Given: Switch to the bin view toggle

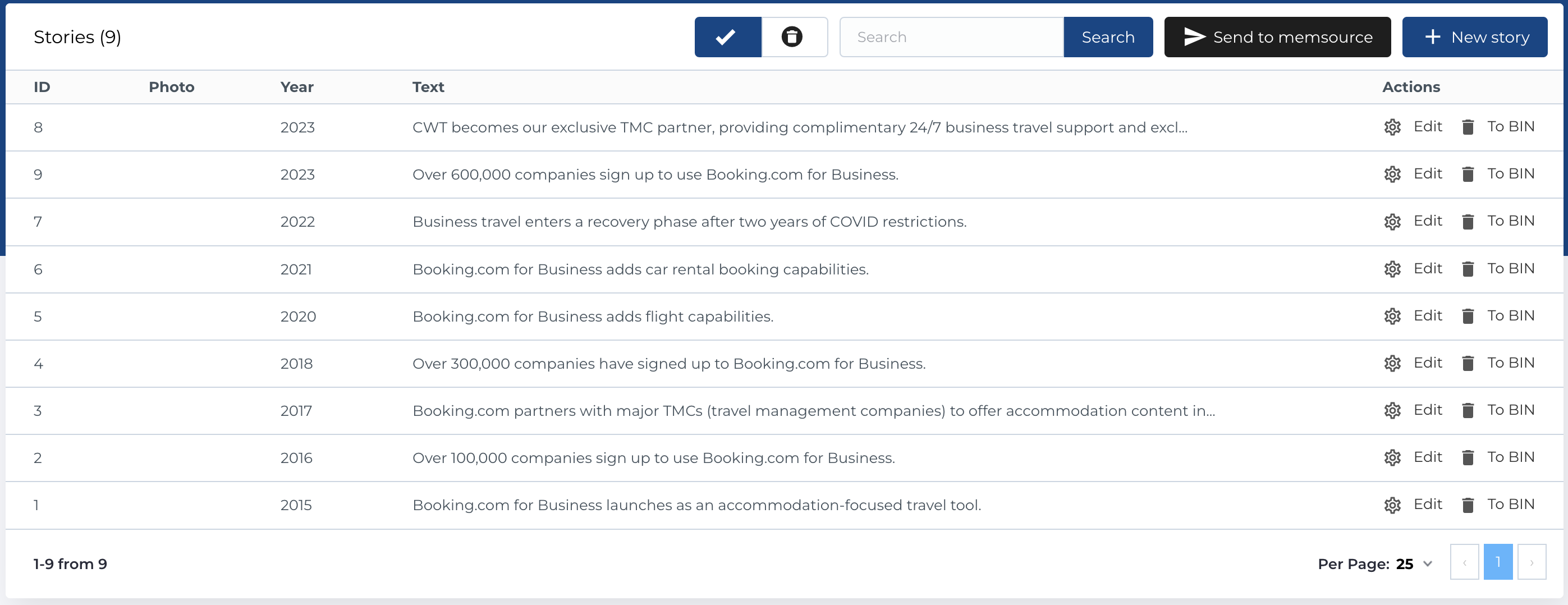Looking at the screenshot, I should (792, 37).
